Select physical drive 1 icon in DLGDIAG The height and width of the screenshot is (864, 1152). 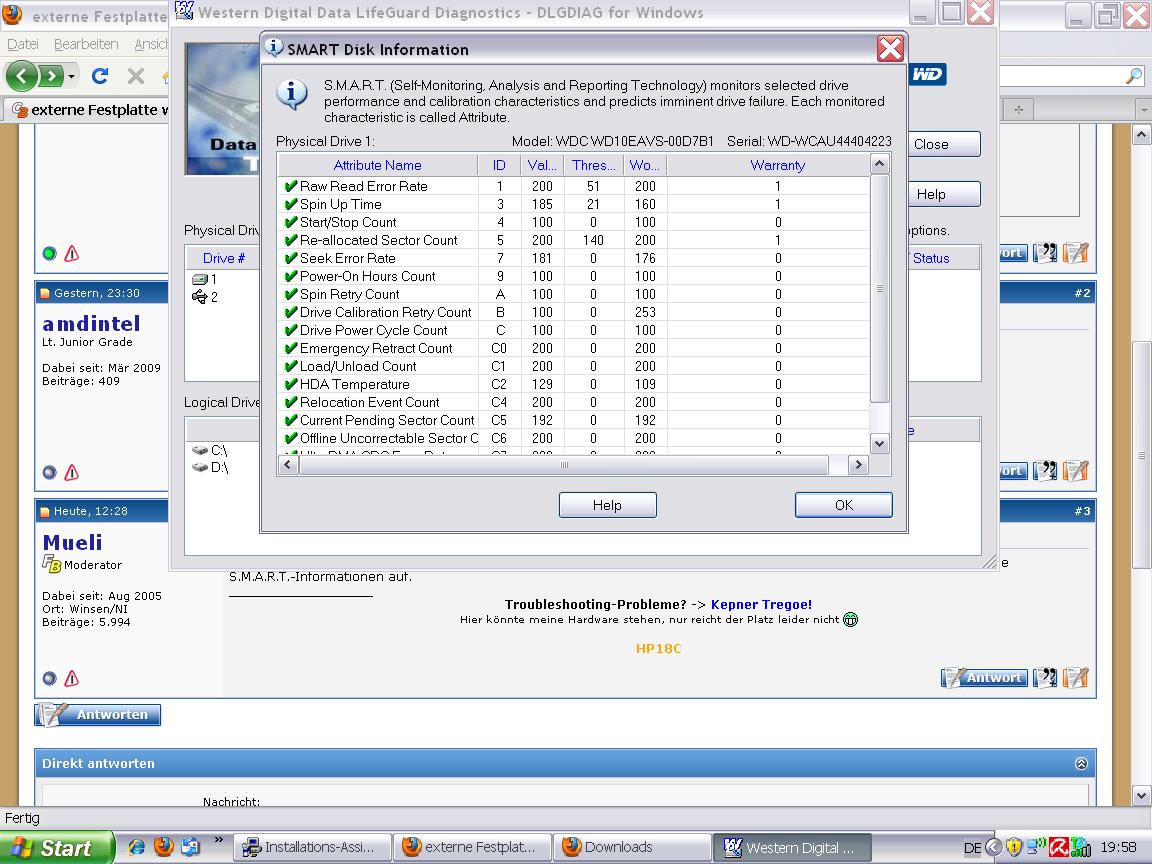point(199,279)
